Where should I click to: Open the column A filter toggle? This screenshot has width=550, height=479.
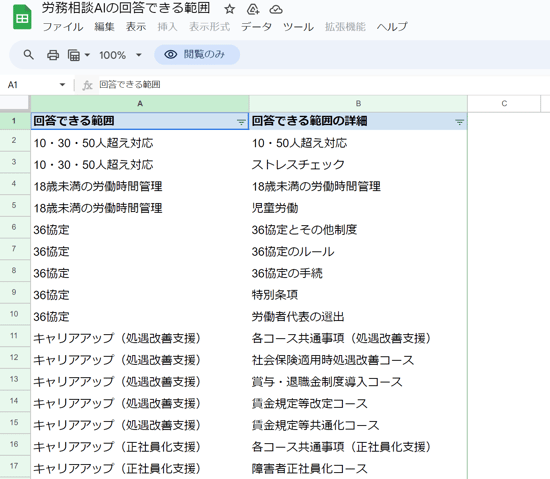point(241,122)
